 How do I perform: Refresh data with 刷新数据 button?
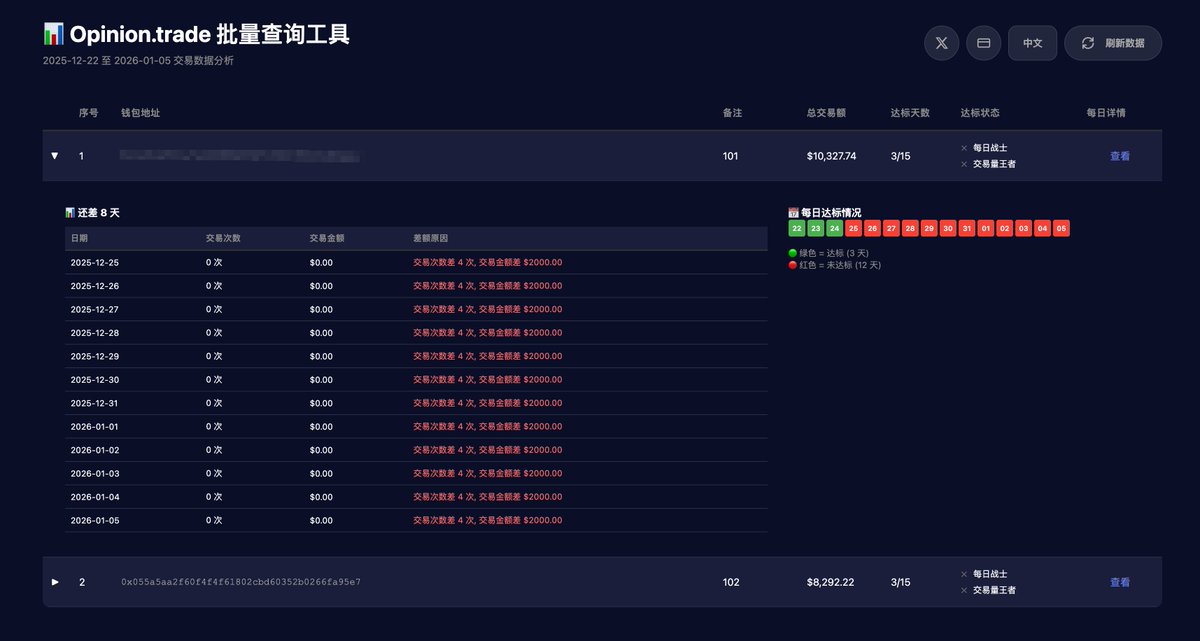pos(1113,43)
